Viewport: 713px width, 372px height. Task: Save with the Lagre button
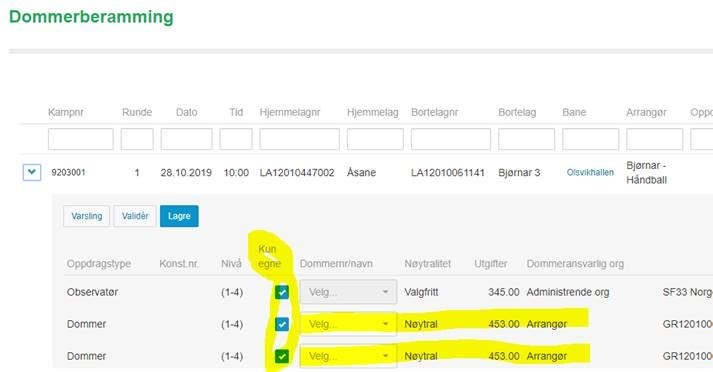pyautogui.click(x=179, y=216)
